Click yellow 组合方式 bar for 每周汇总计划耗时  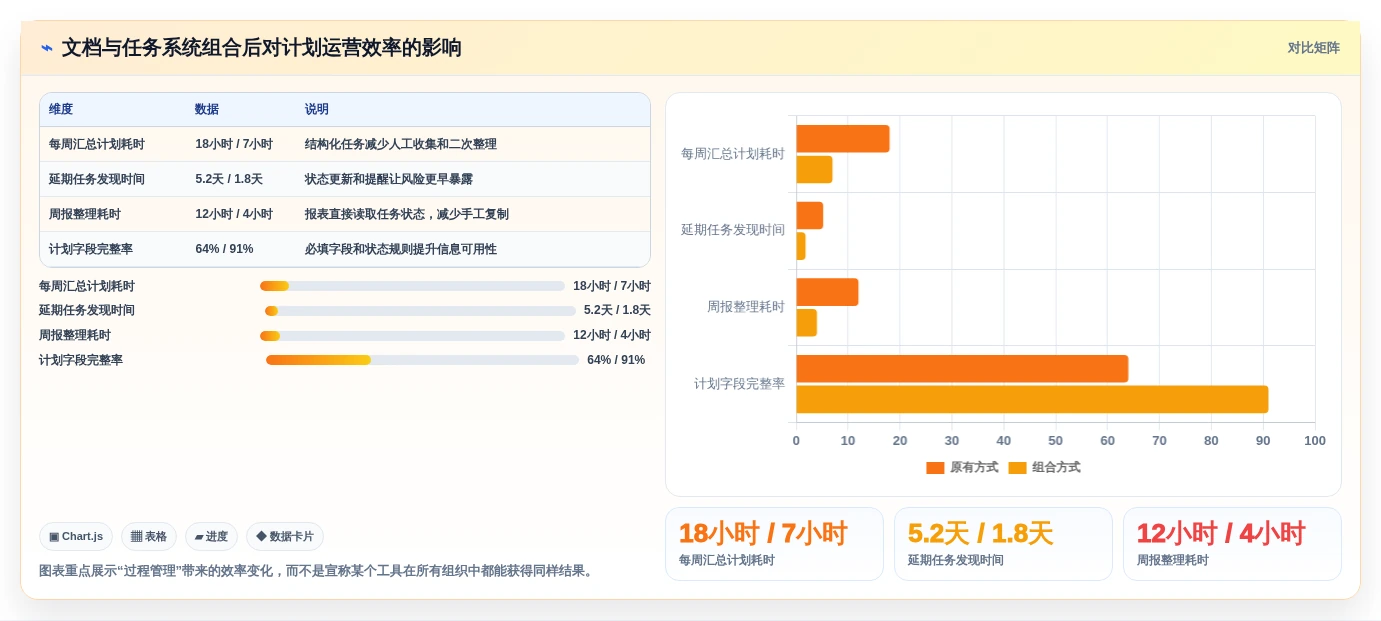click(814, 169)
